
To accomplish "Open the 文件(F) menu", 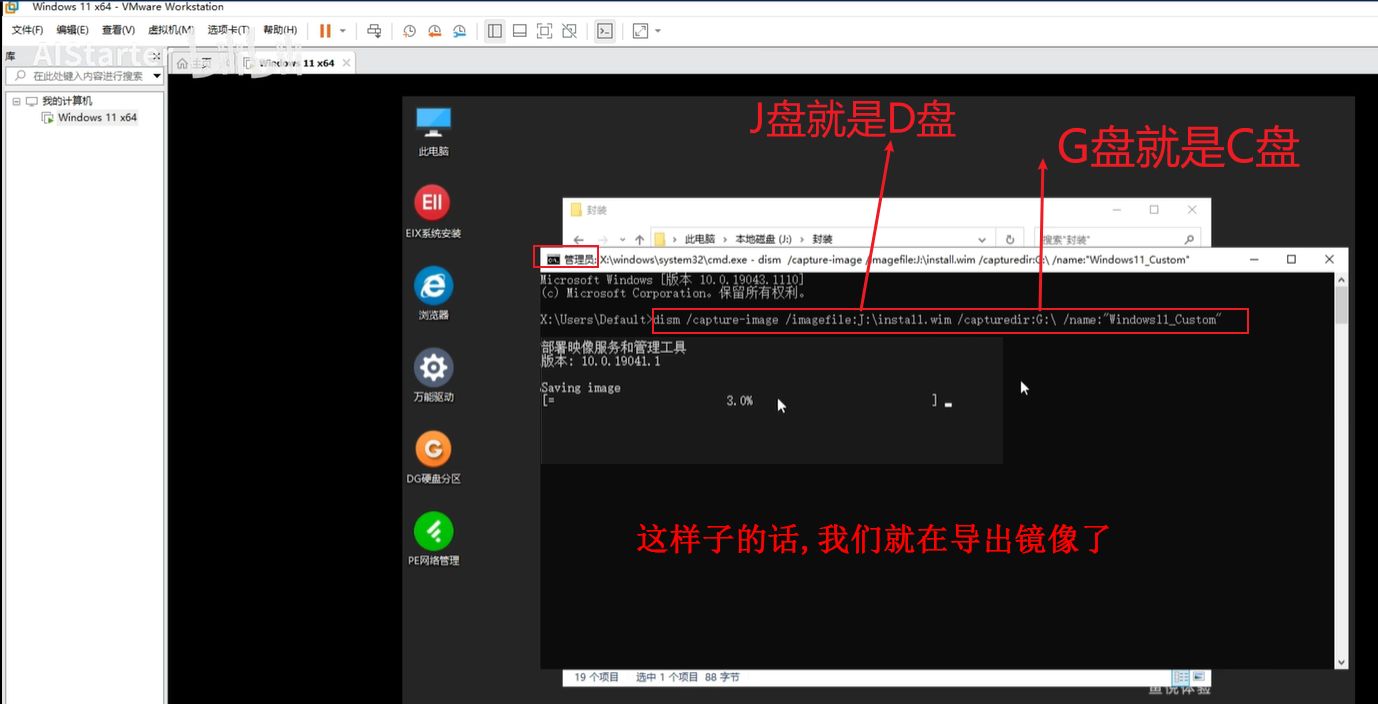I will coord(27,30).
